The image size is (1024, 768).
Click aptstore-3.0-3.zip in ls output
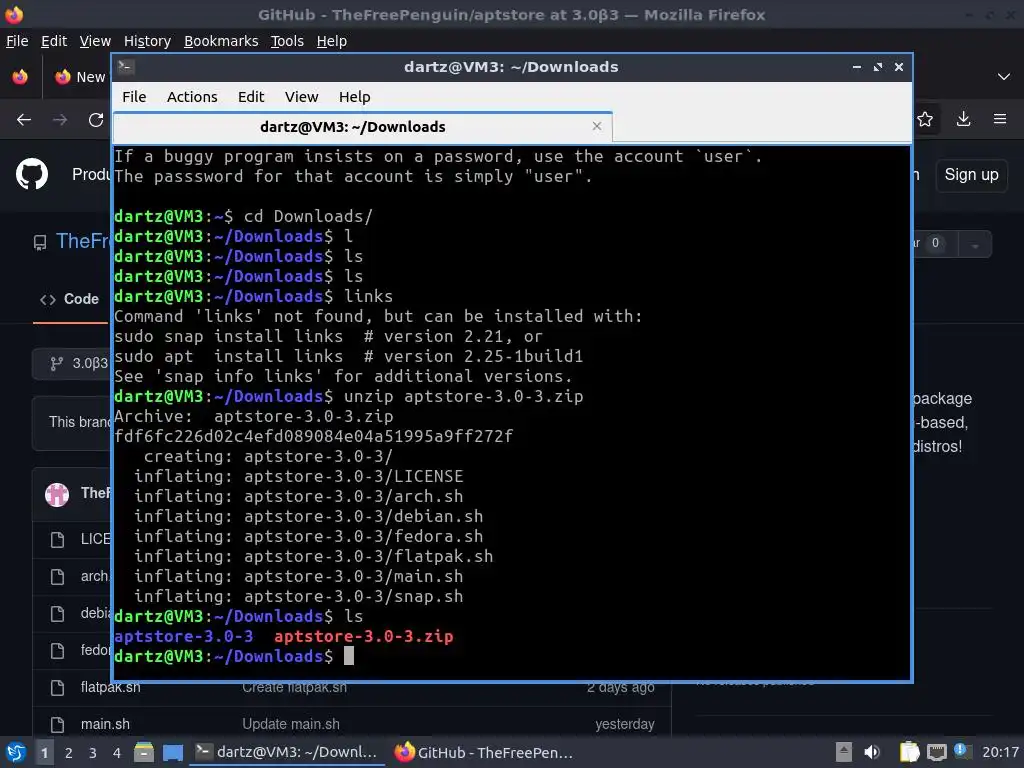(x=364, y=636)
